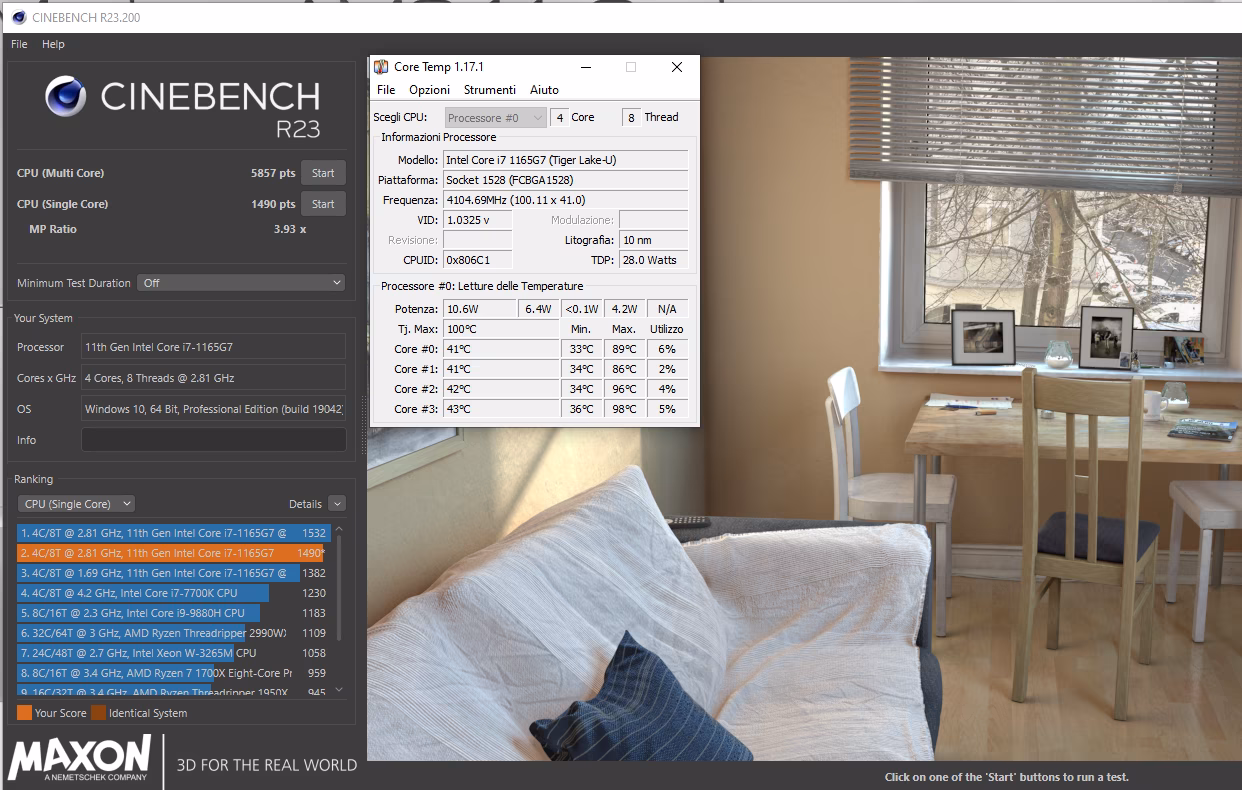Click the Processor field in Your System
The width and height of the screenshot is (1242, 790).
point(213,347)
